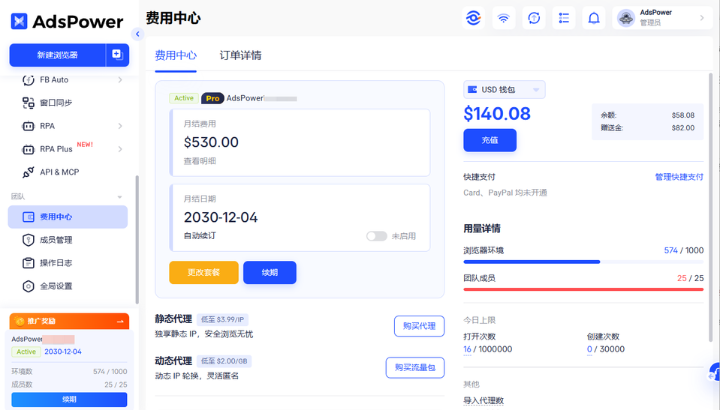Click the 0 创建次数 value
This screenshot has width=720, height=410.
[x=590, y=349]
